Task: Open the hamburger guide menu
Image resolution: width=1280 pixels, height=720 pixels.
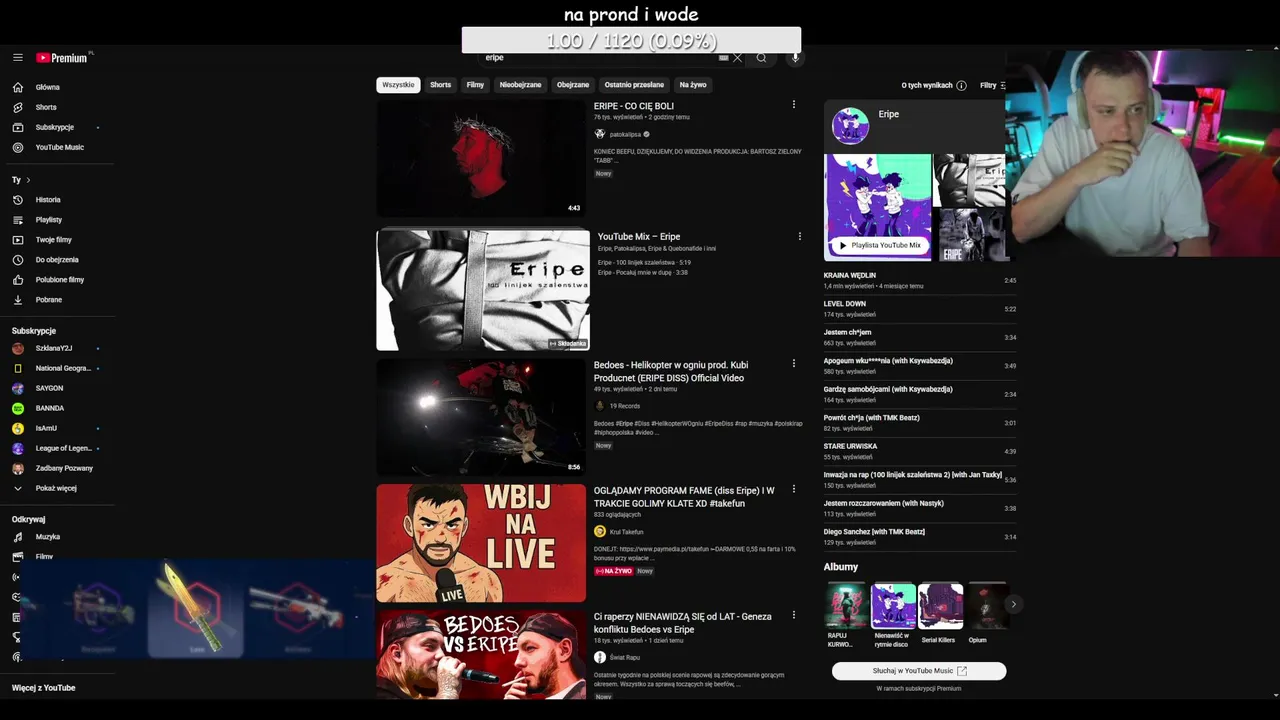Action: [18, 58]
